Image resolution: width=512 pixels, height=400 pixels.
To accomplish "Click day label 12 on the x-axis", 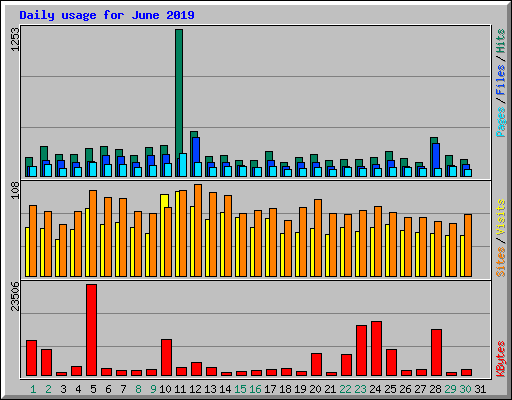I will point(195,389).
